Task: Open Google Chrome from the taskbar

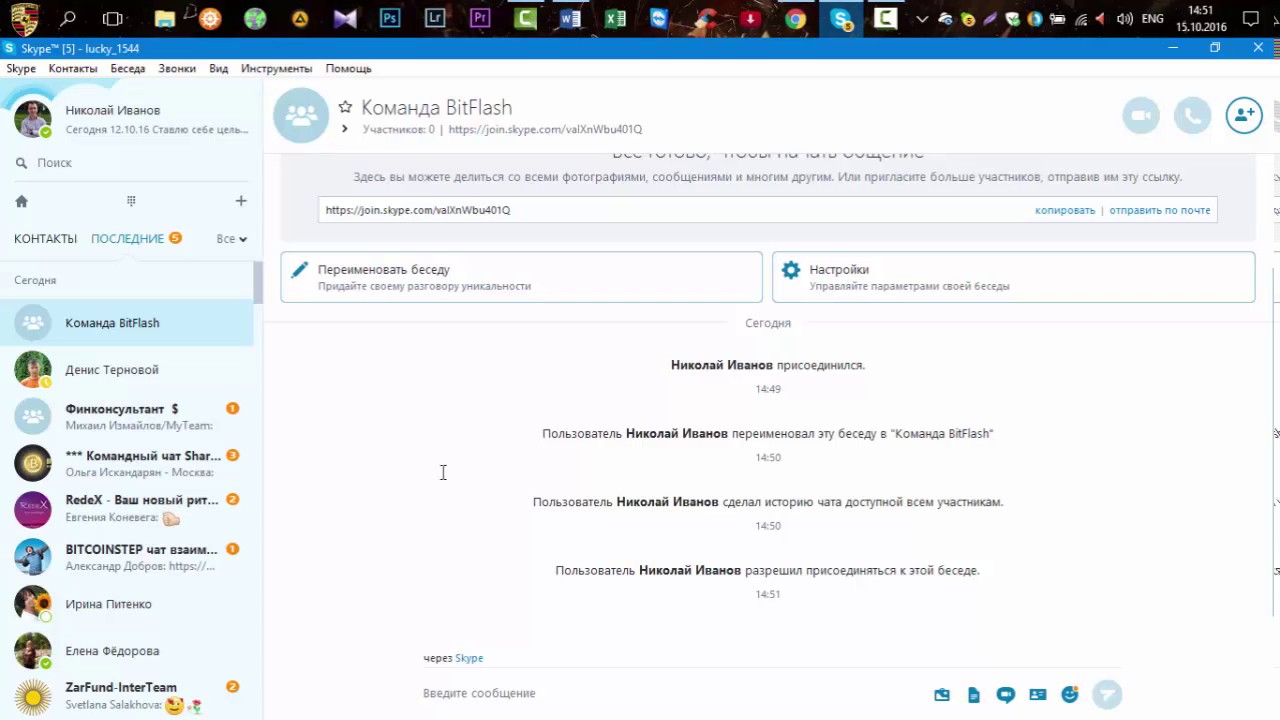Action: point(795,18)
